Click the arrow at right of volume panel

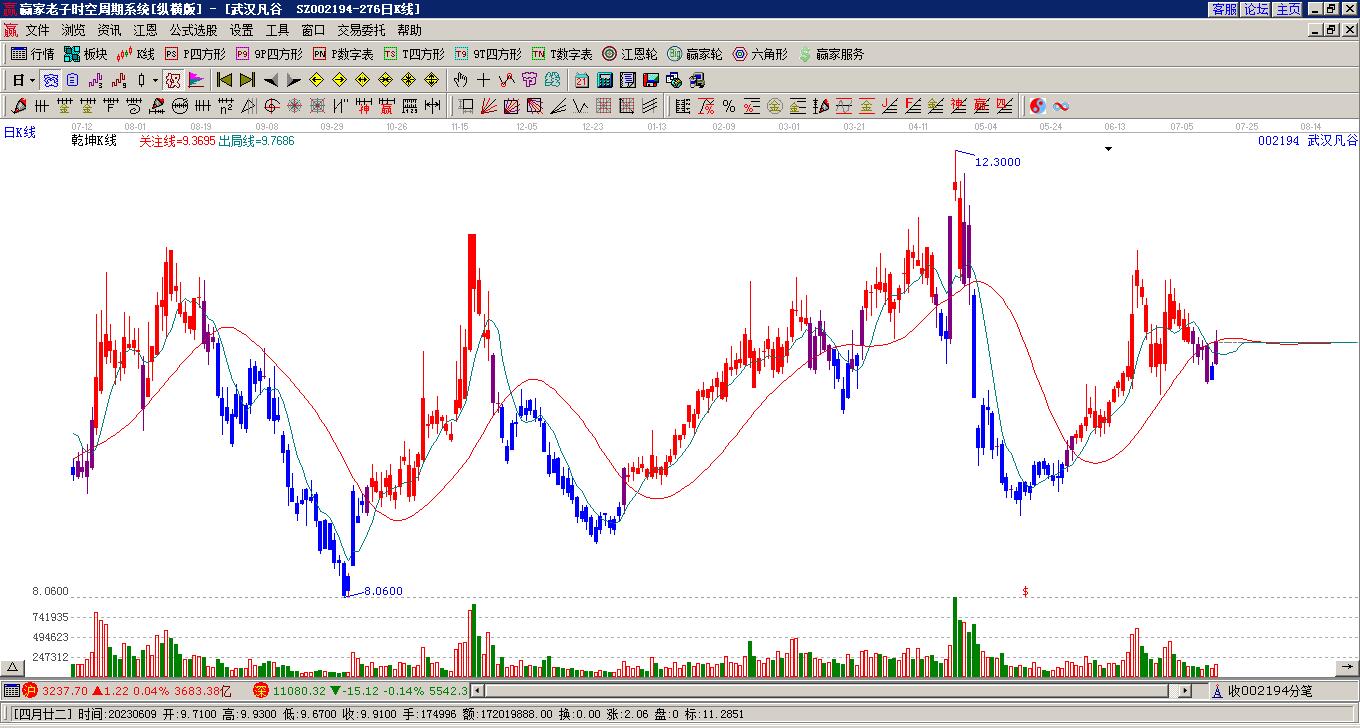click(1347, 668)
